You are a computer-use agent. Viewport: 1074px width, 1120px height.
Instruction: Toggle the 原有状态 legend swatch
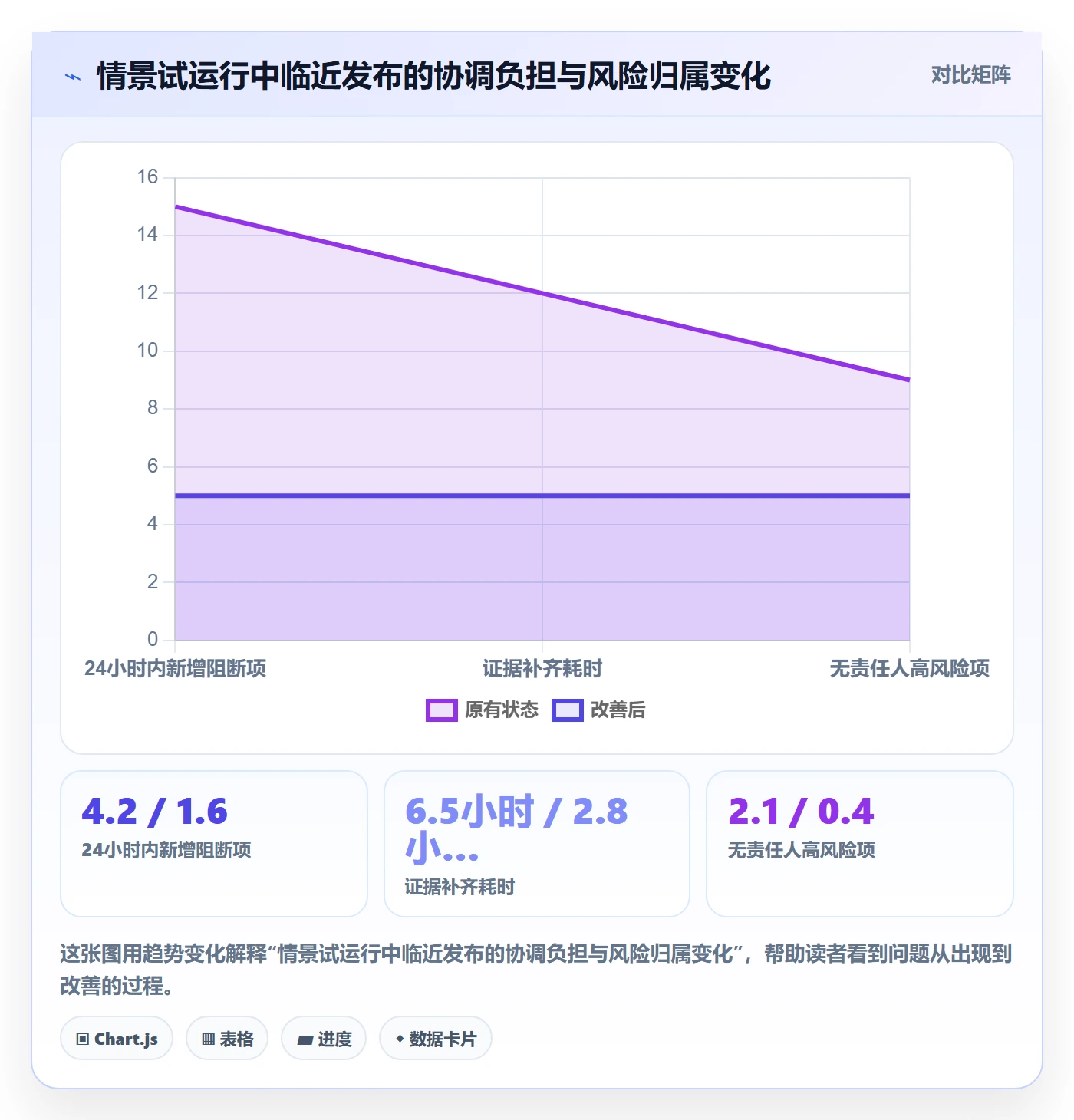click(x=442, y=710)
